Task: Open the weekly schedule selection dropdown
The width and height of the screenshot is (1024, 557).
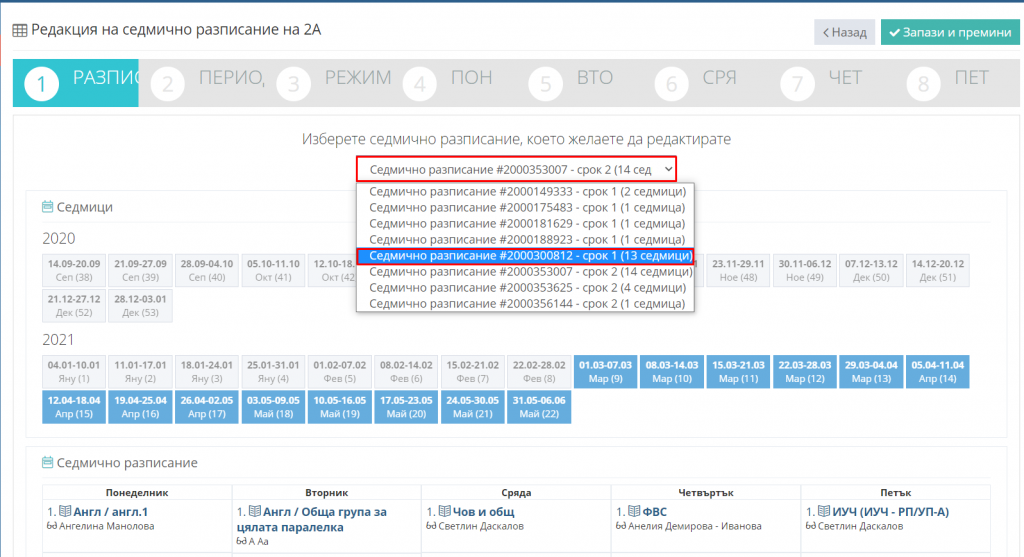Action: coord(516,170)
